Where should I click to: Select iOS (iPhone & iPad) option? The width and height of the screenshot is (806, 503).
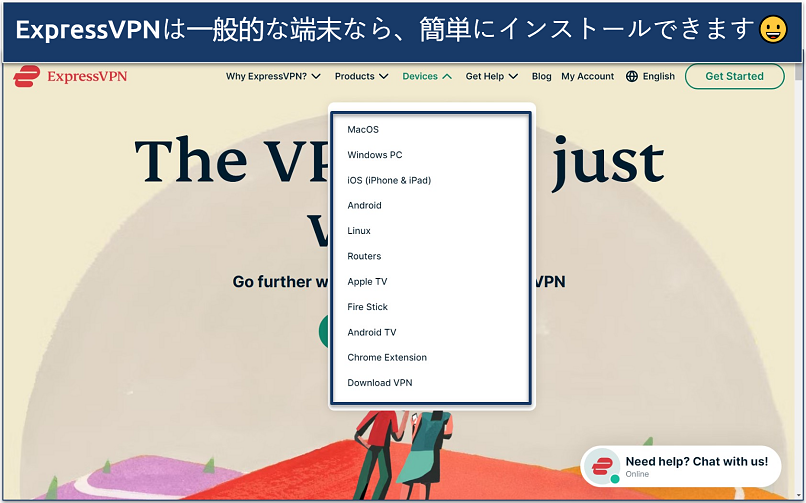click(x=389, y=180)
